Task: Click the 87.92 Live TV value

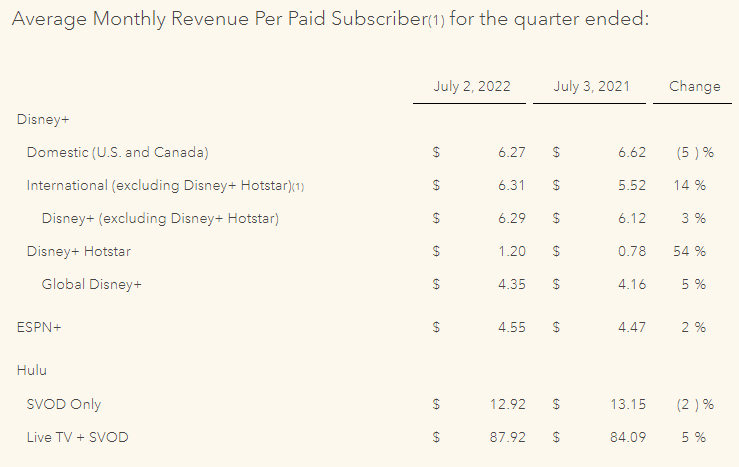Action: [508, 437]
